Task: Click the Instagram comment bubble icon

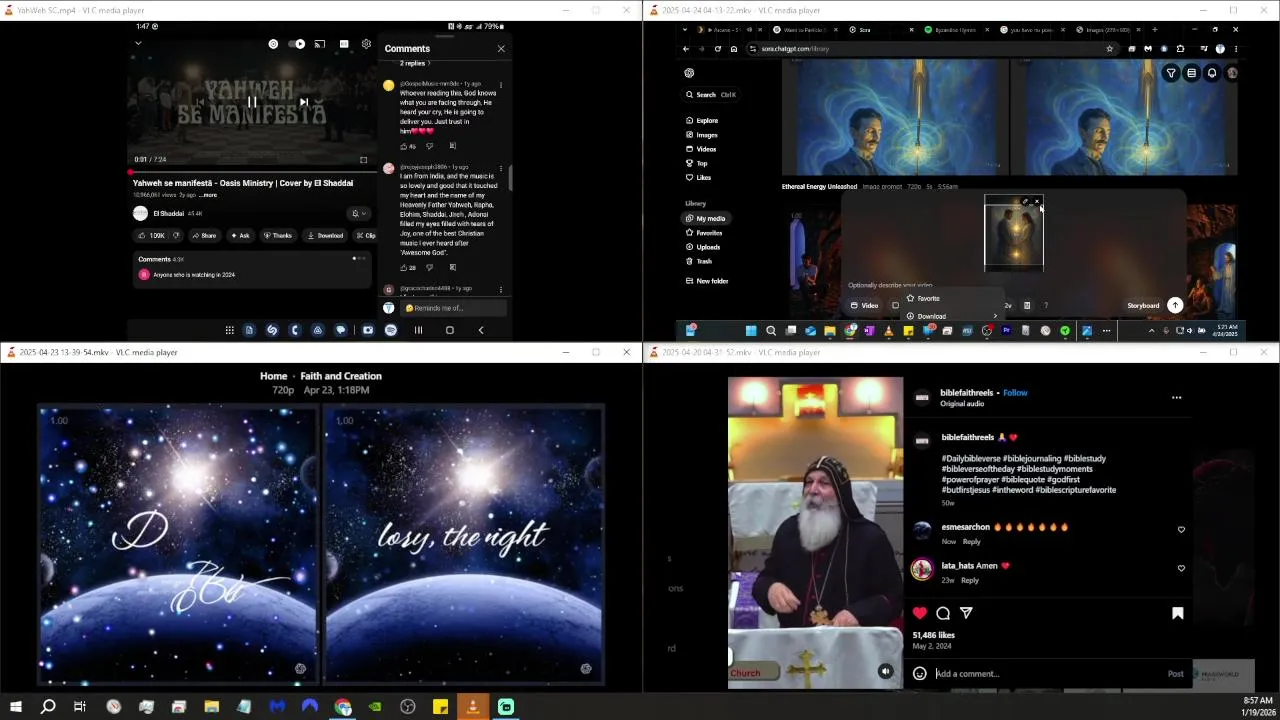Action: pyautogui.click(x=943, y=613)
